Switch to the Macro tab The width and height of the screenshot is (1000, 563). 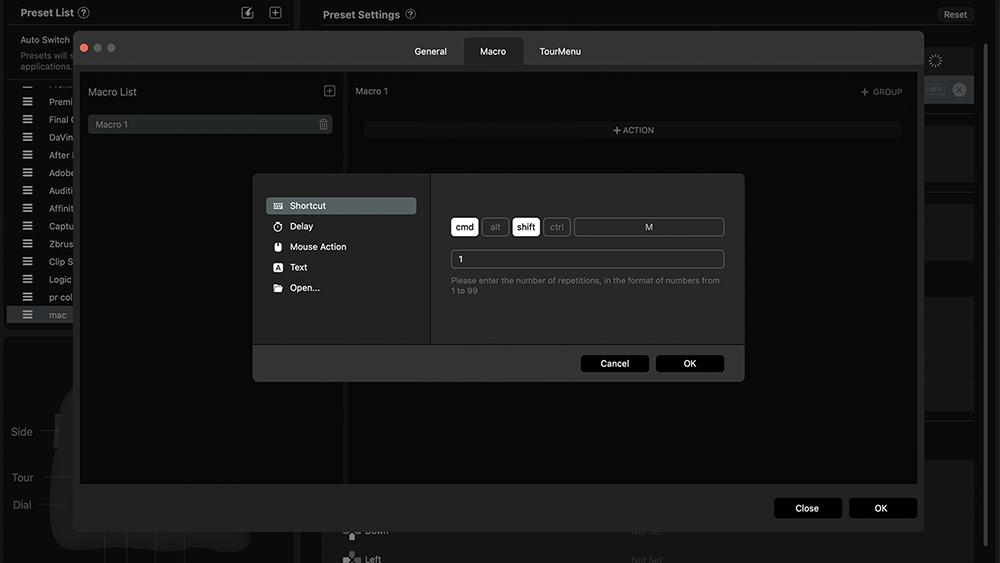pyautogui.click(x=493, y=52)
